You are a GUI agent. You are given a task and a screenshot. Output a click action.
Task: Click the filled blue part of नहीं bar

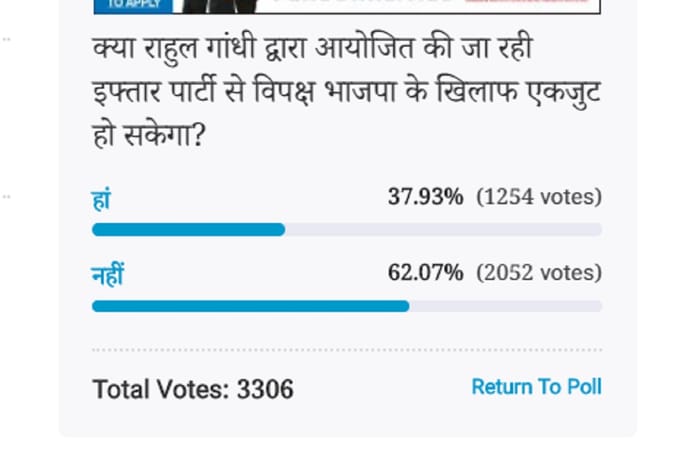[x=250, y=306]
